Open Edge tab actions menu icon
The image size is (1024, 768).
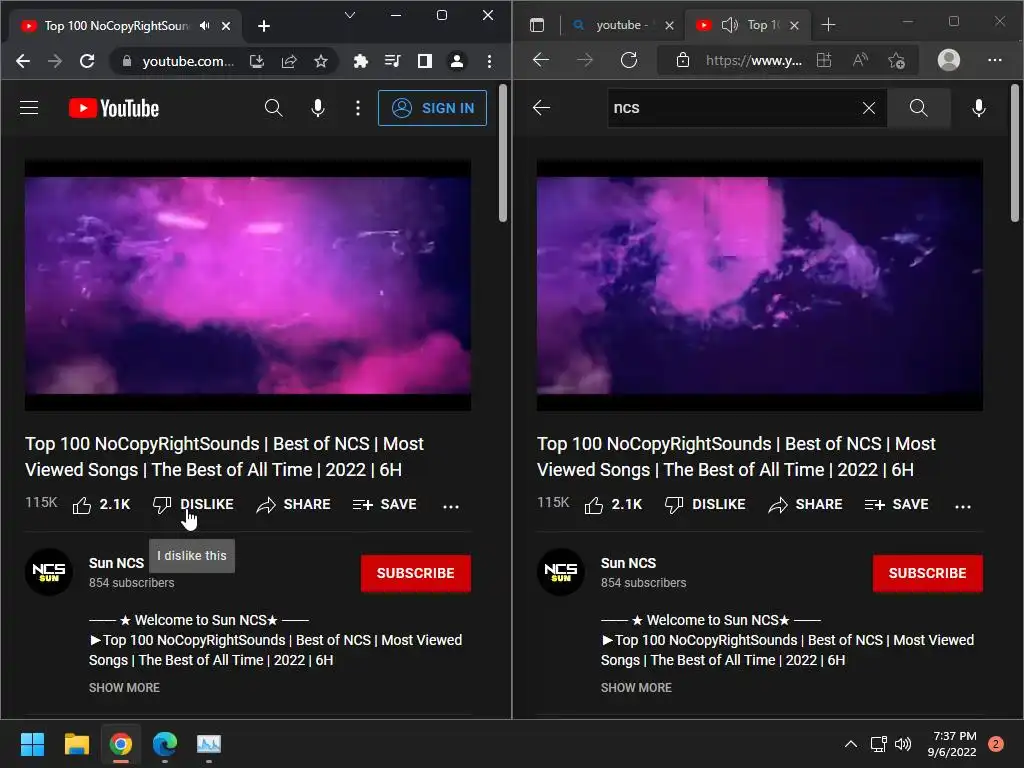tap(537, 25)
